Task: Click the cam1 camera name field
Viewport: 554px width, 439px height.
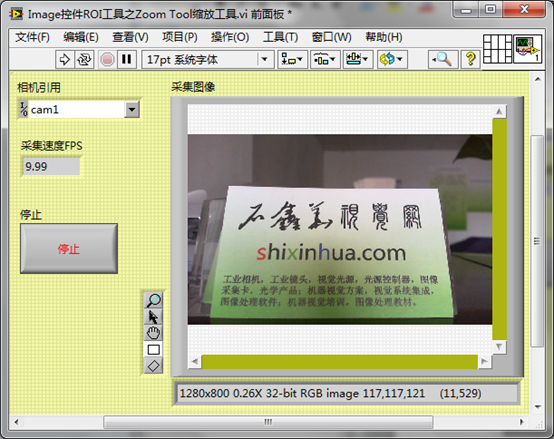Action: 76,109
